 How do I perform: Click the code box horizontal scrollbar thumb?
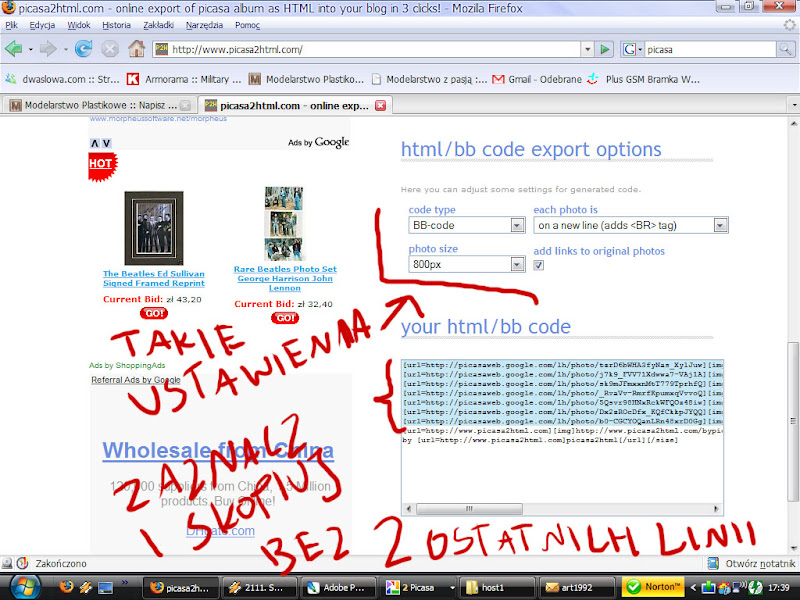(x=469, y=509)
